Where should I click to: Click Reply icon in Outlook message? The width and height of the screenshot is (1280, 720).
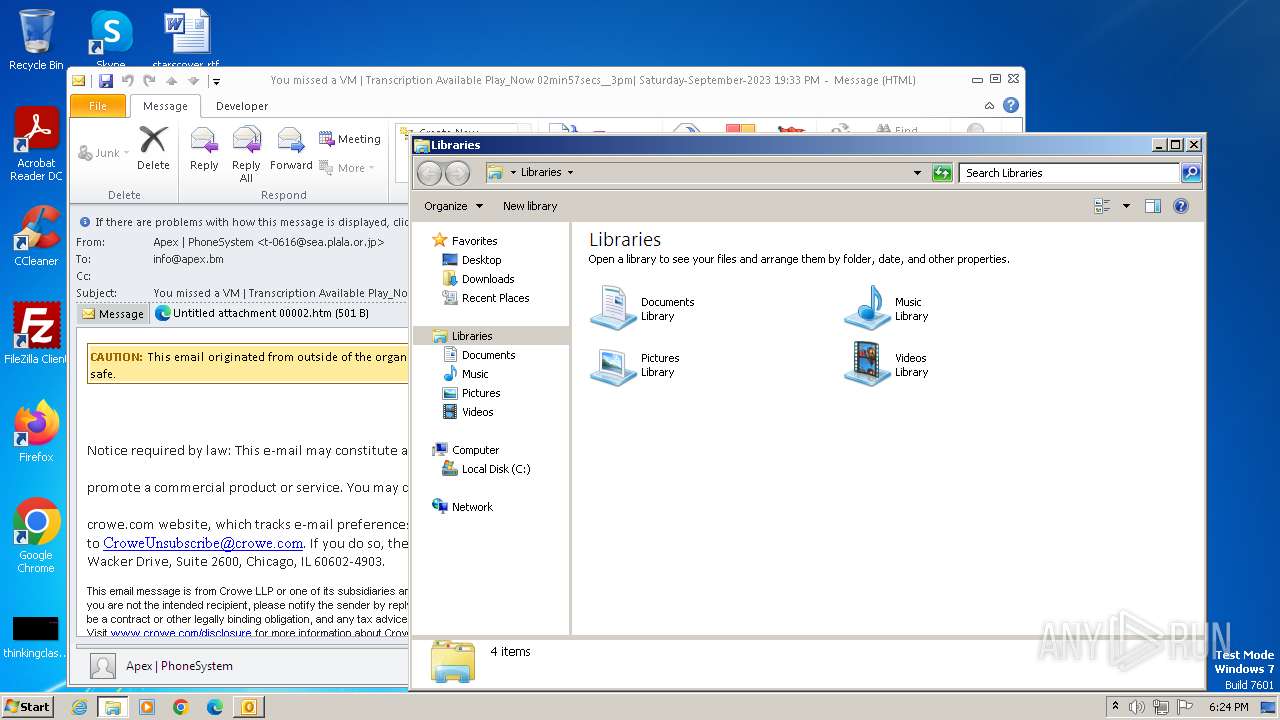204,148
